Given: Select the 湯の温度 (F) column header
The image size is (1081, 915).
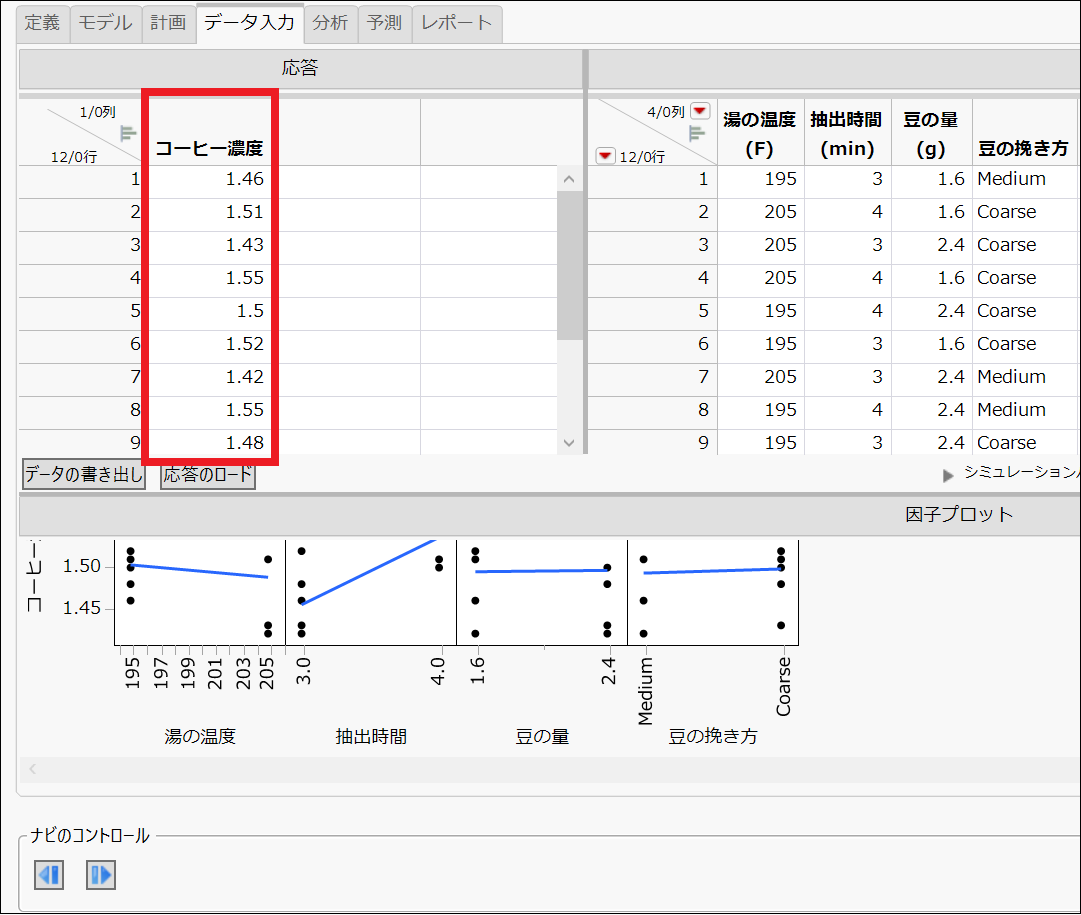Looking at the screenshot, I should [760, 134].
